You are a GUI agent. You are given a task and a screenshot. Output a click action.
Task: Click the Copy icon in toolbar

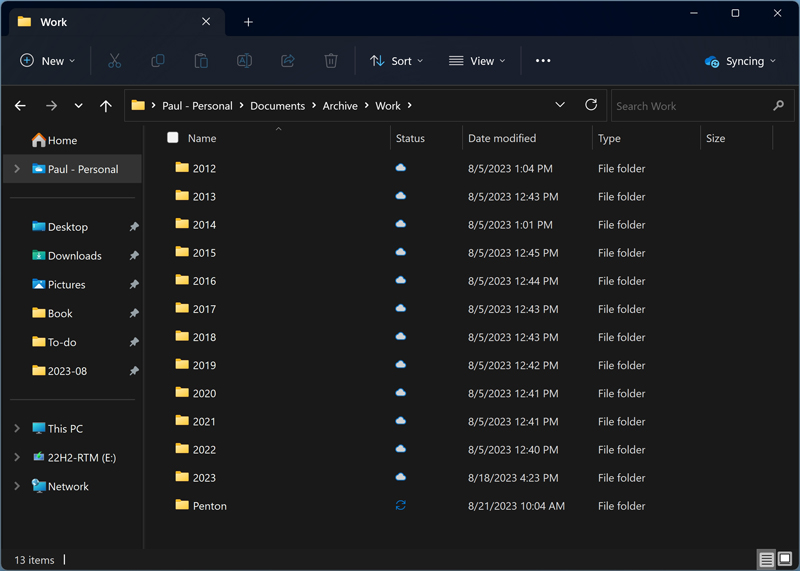[x=158, y=61]
